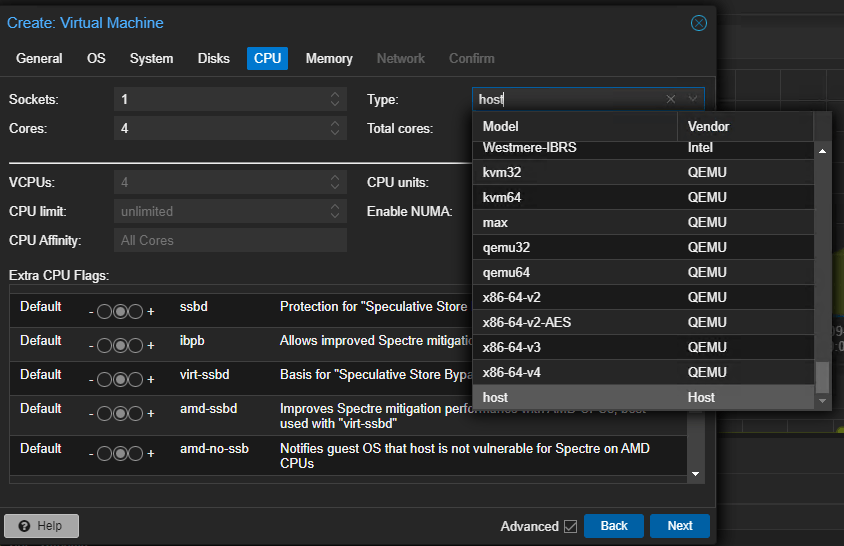Increase VCPUs with the up spinner
The height and width of the screenshot is (546, 844).
click(335, 177)
